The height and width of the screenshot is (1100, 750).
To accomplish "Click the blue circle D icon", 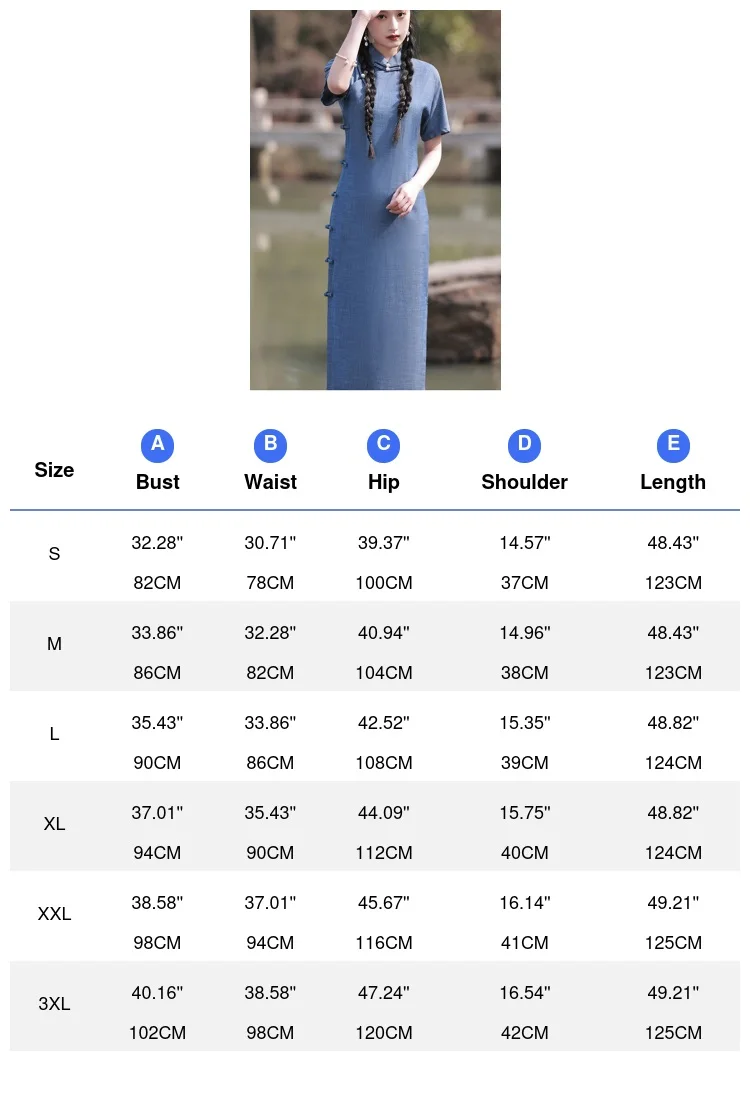I will pos(524,445).
